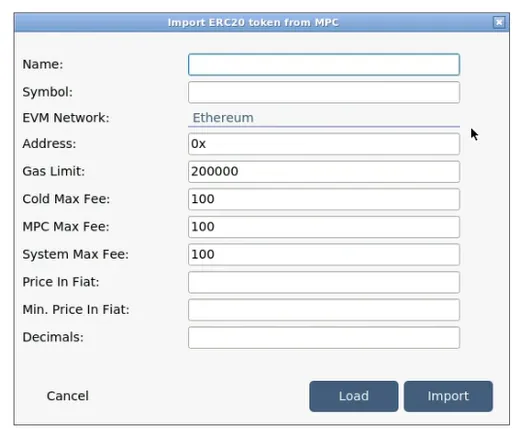
Task: Select the Min. Price In Fiat field
Action: tap(324, 310)
